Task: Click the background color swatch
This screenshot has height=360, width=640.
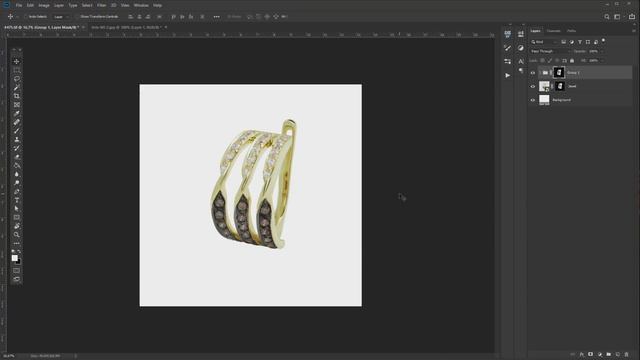Action: click(x=19, y=262)
